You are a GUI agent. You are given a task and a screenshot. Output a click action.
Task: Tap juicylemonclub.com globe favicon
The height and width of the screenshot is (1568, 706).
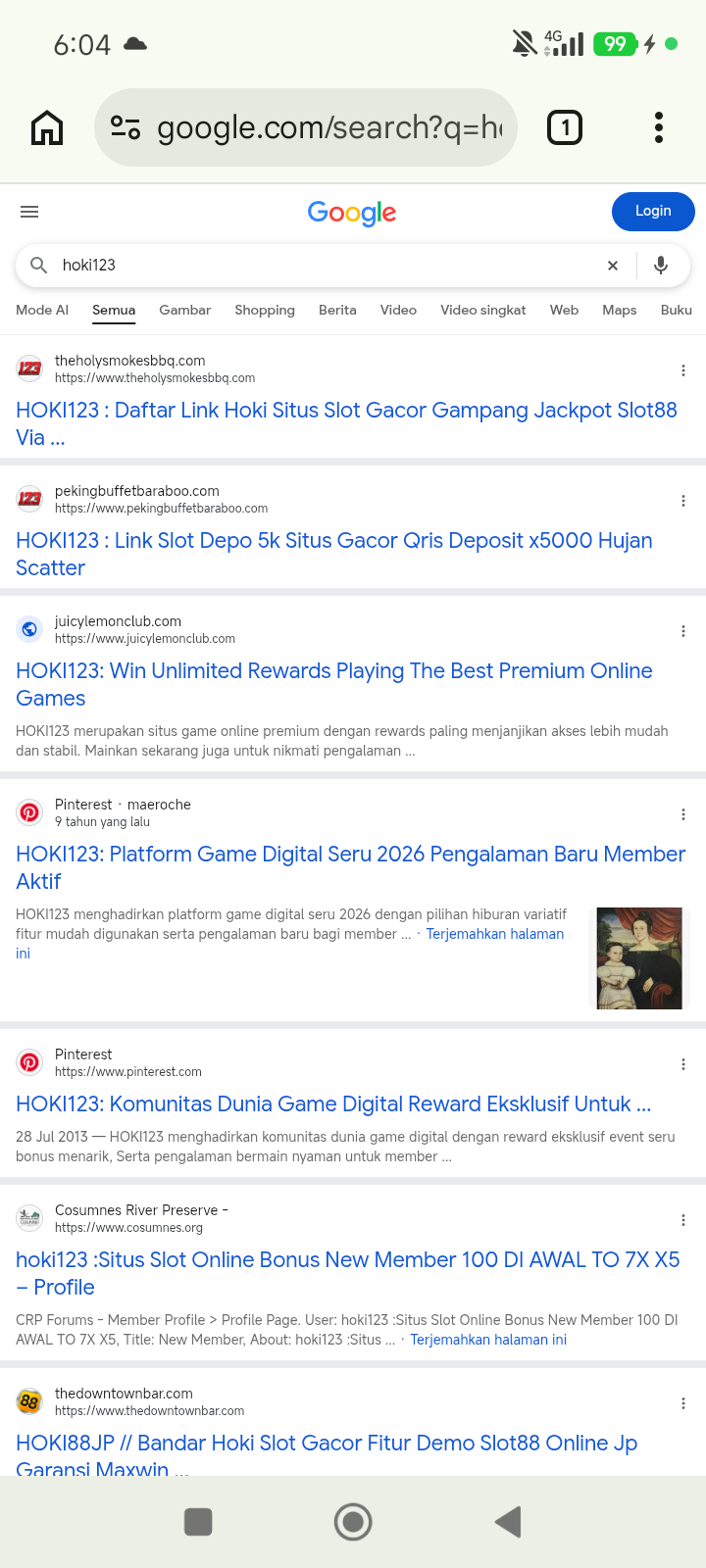(x=29, y=629)
